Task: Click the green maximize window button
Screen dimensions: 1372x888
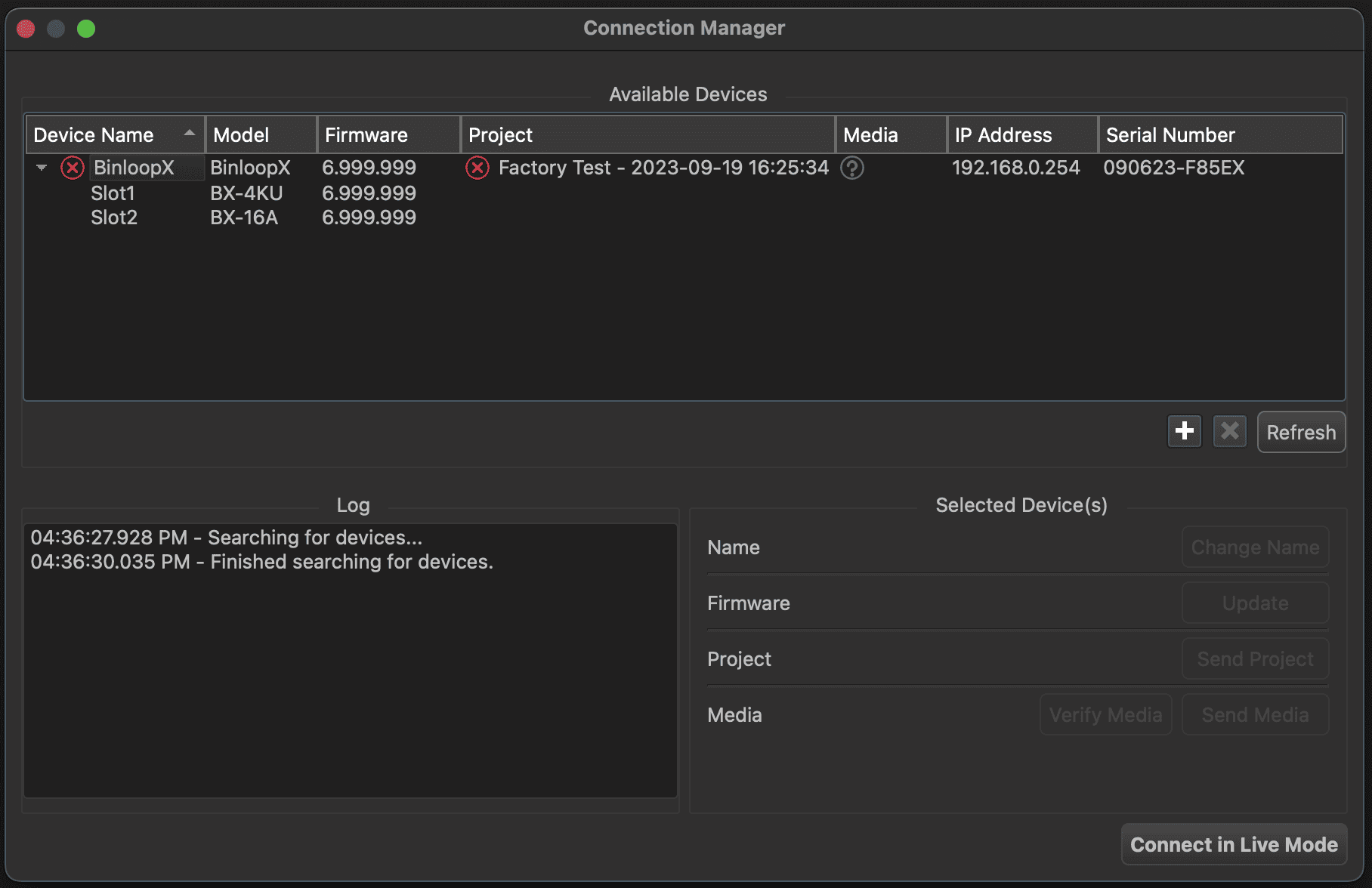Action: (86, 29)
